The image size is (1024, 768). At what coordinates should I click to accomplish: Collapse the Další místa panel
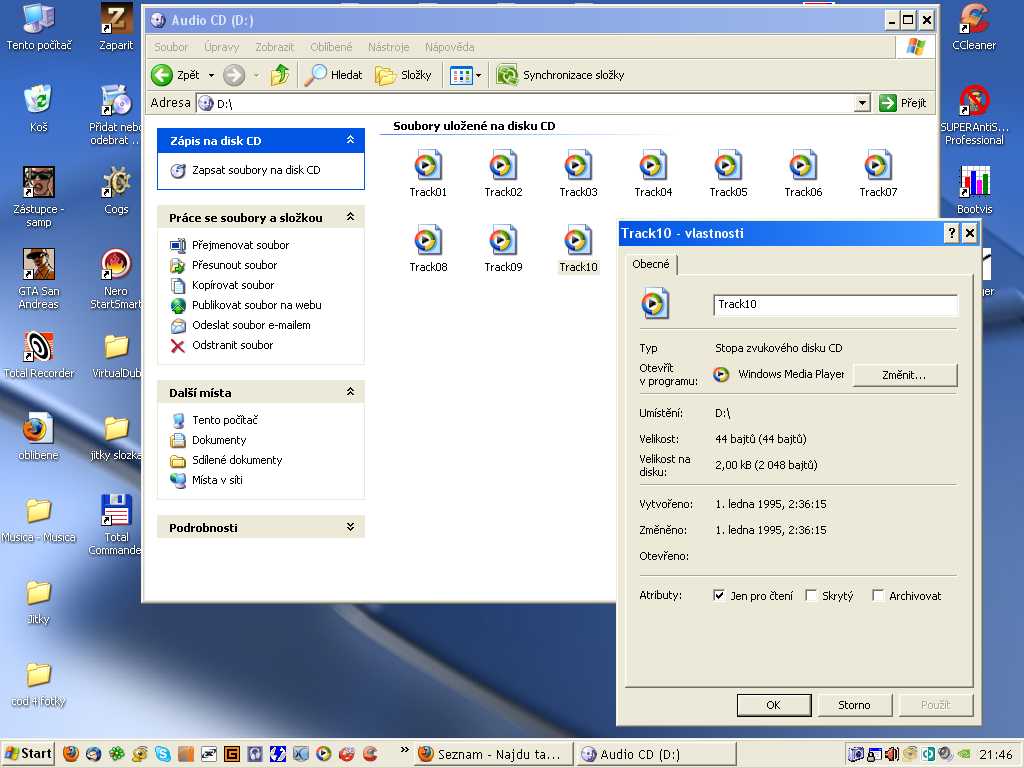pyautogui.click(x=350, y=392)
